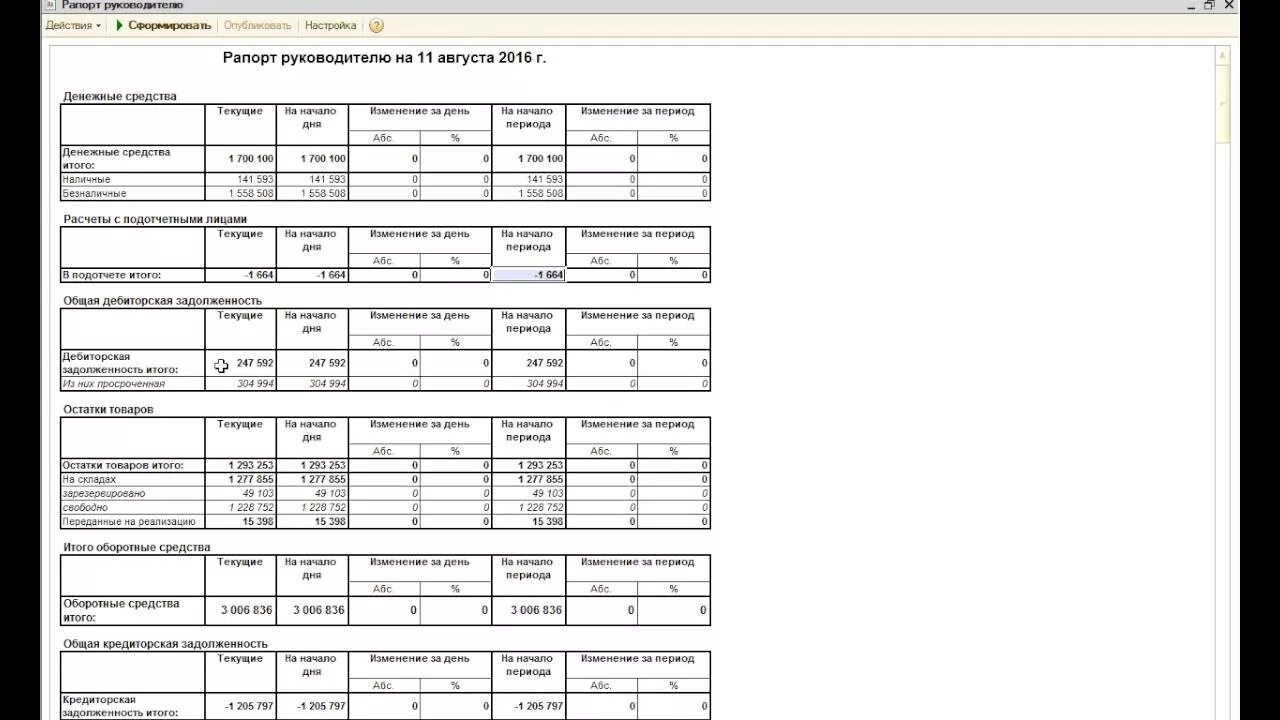The width and height of the screenshot is (1280, 720).
Task: Restore down the report window
Action: 1208,5
